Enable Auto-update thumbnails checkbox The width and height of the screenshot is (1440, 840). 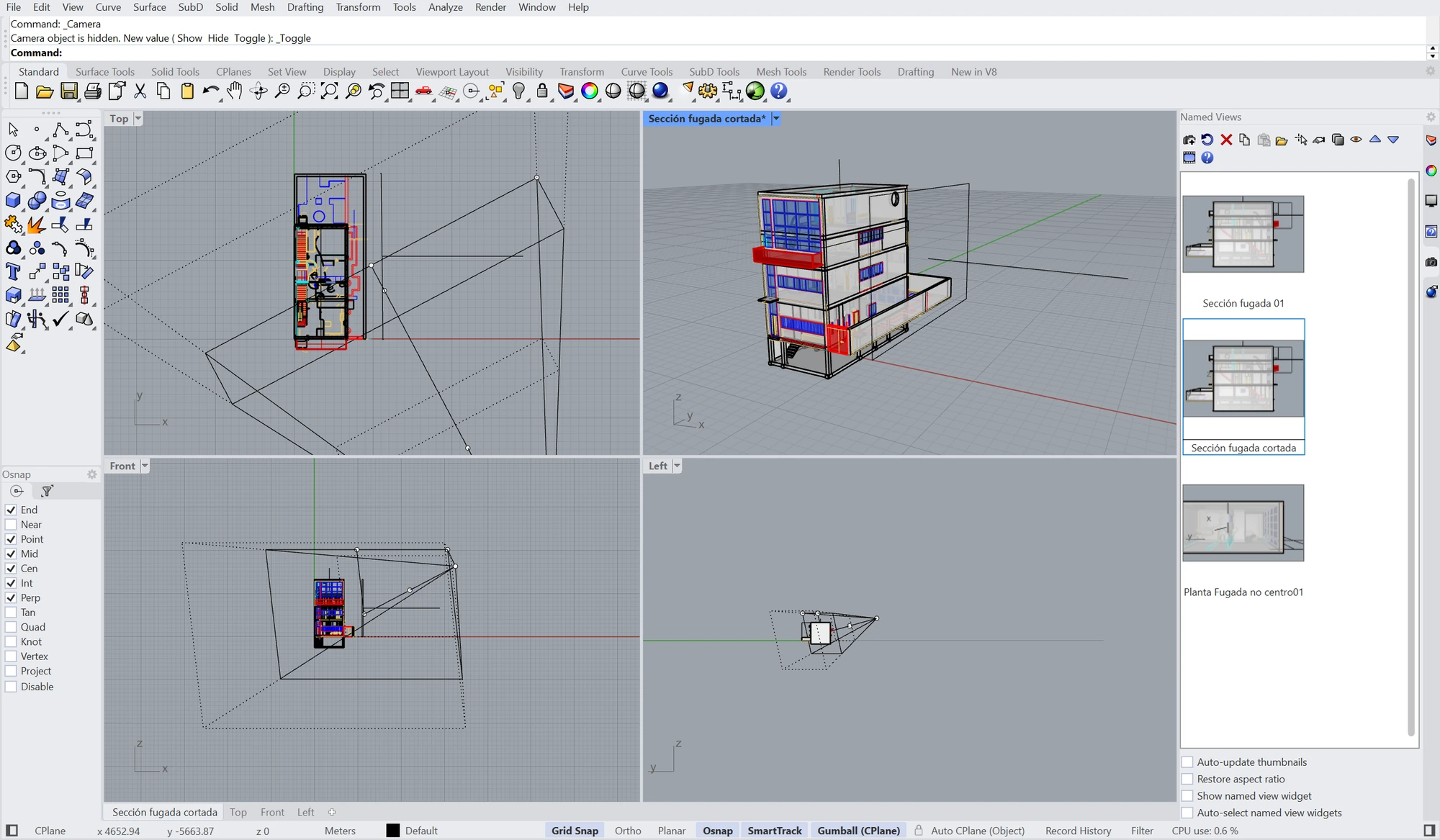[x=1187, y=762]
